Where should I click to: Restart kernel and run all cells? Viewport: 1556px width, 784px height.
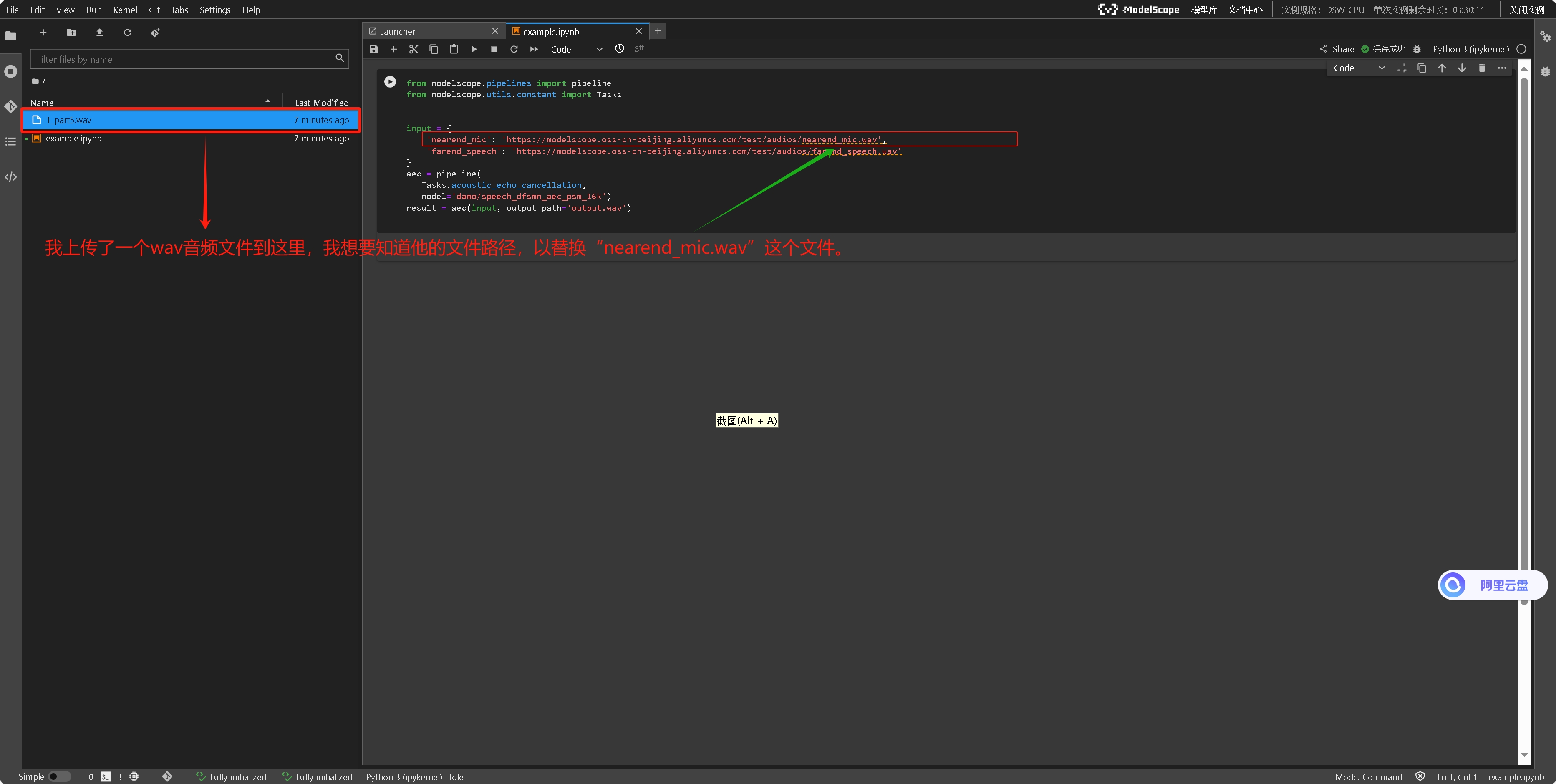click(x=534, y=49)
